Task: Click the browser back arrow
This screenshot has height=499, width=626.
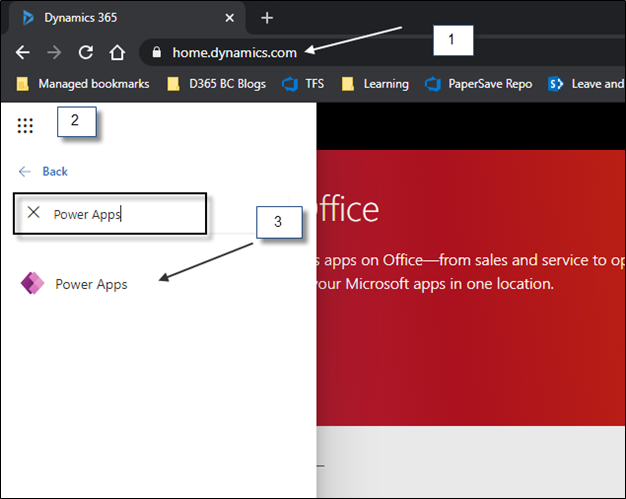Action: tap(23, 52)
